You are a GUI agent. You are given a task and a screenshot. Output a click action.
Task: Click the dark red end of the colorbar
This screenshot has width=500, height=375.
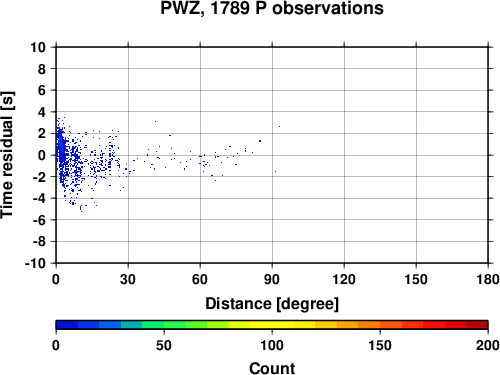tap(477, 325)
